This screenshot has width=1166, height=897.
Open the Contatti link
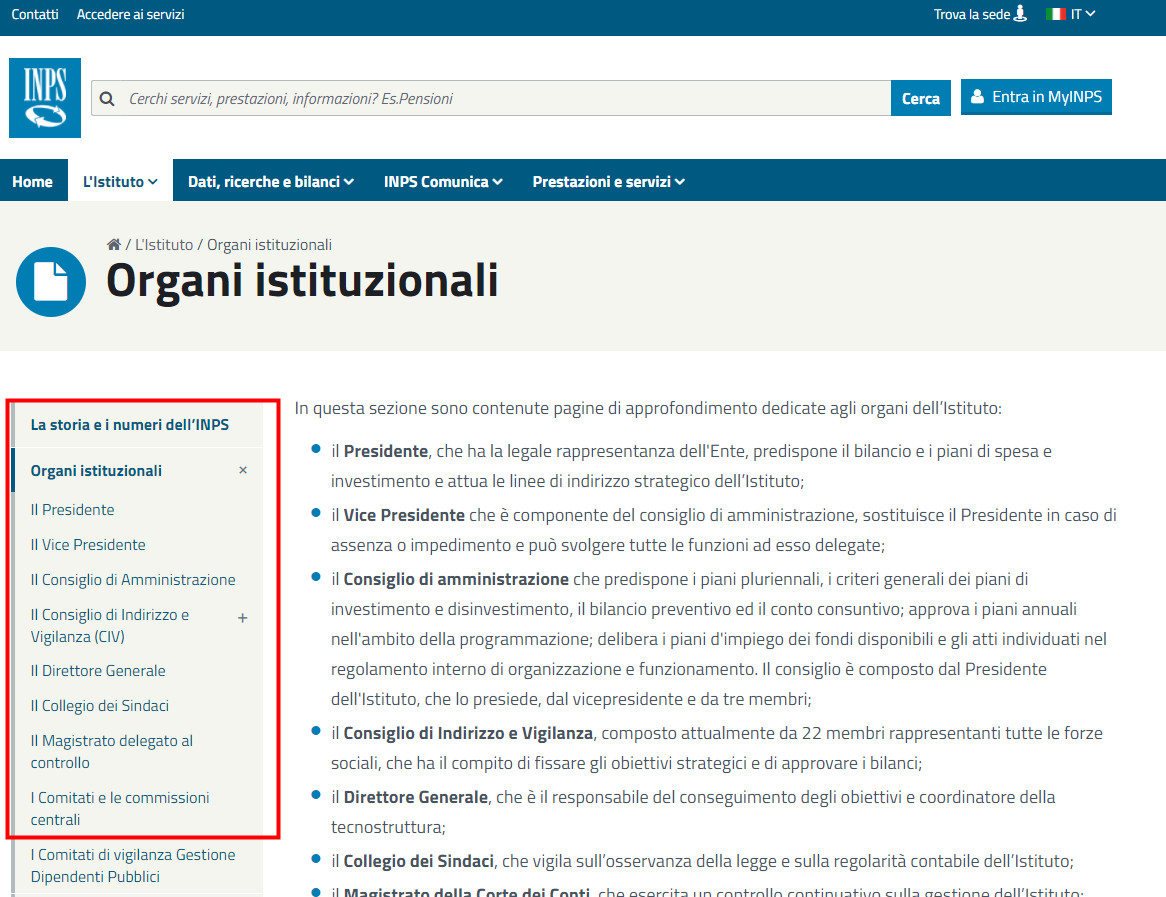point(35,14)
